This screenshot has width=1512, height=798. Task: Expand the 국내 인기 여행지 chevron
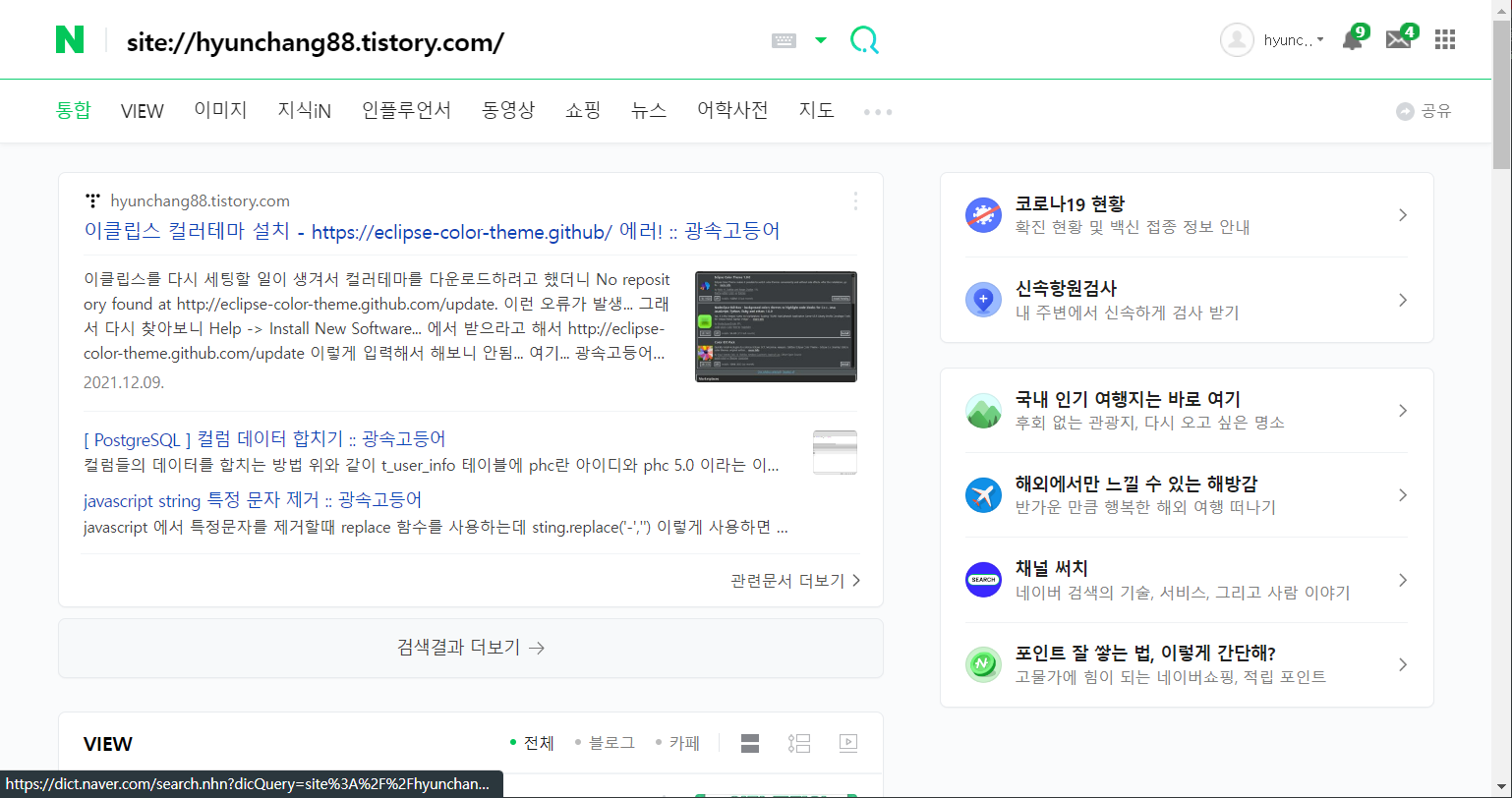1403,411
